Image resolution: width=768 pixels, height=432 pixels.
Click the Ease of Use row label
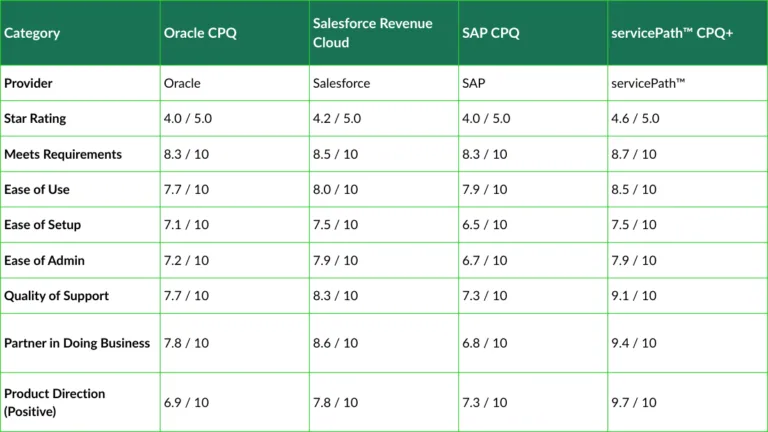point(37,189)
